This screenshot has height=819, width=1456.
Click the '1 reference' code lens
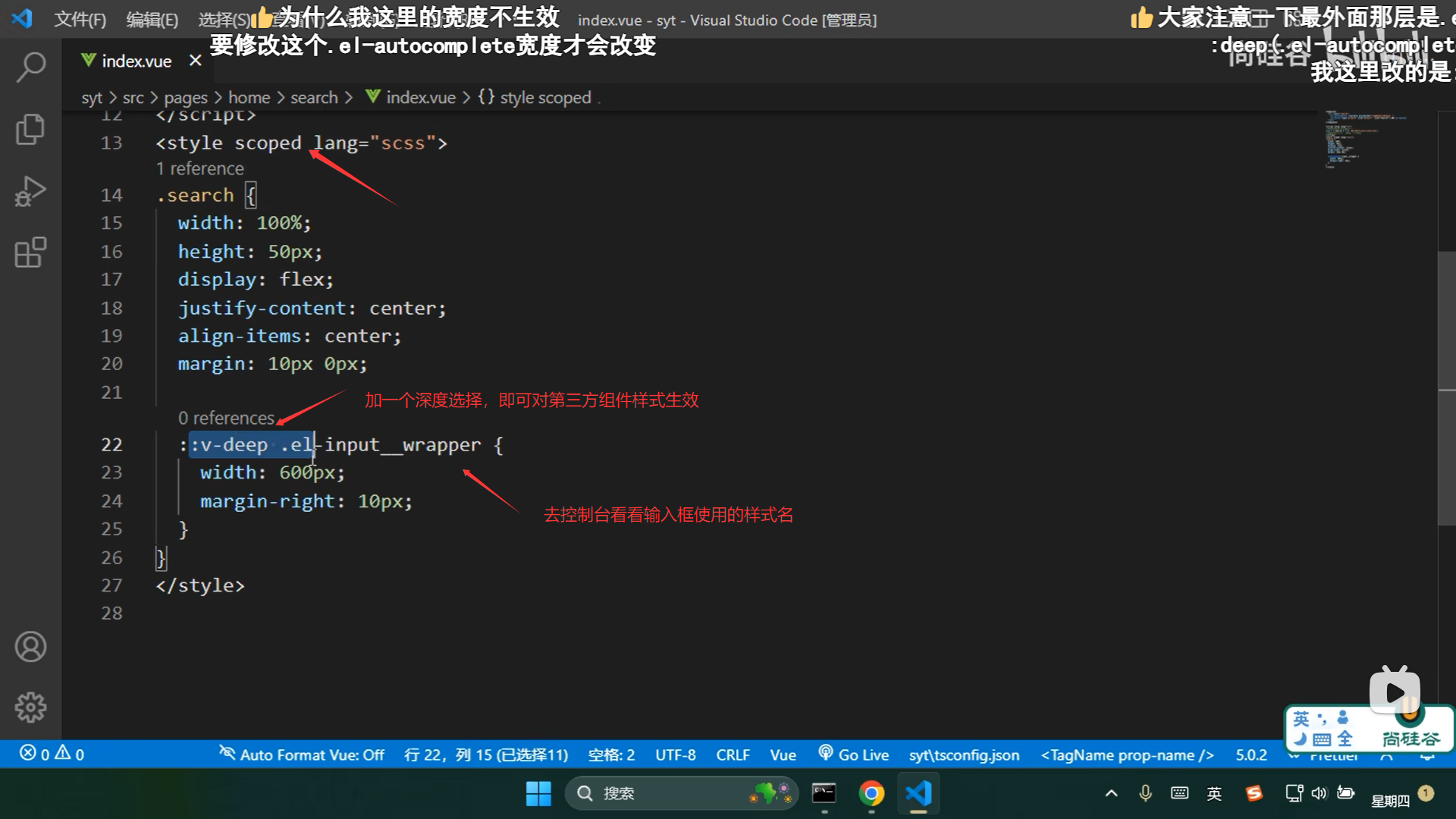pyautogui.click(x=200, y=168)
